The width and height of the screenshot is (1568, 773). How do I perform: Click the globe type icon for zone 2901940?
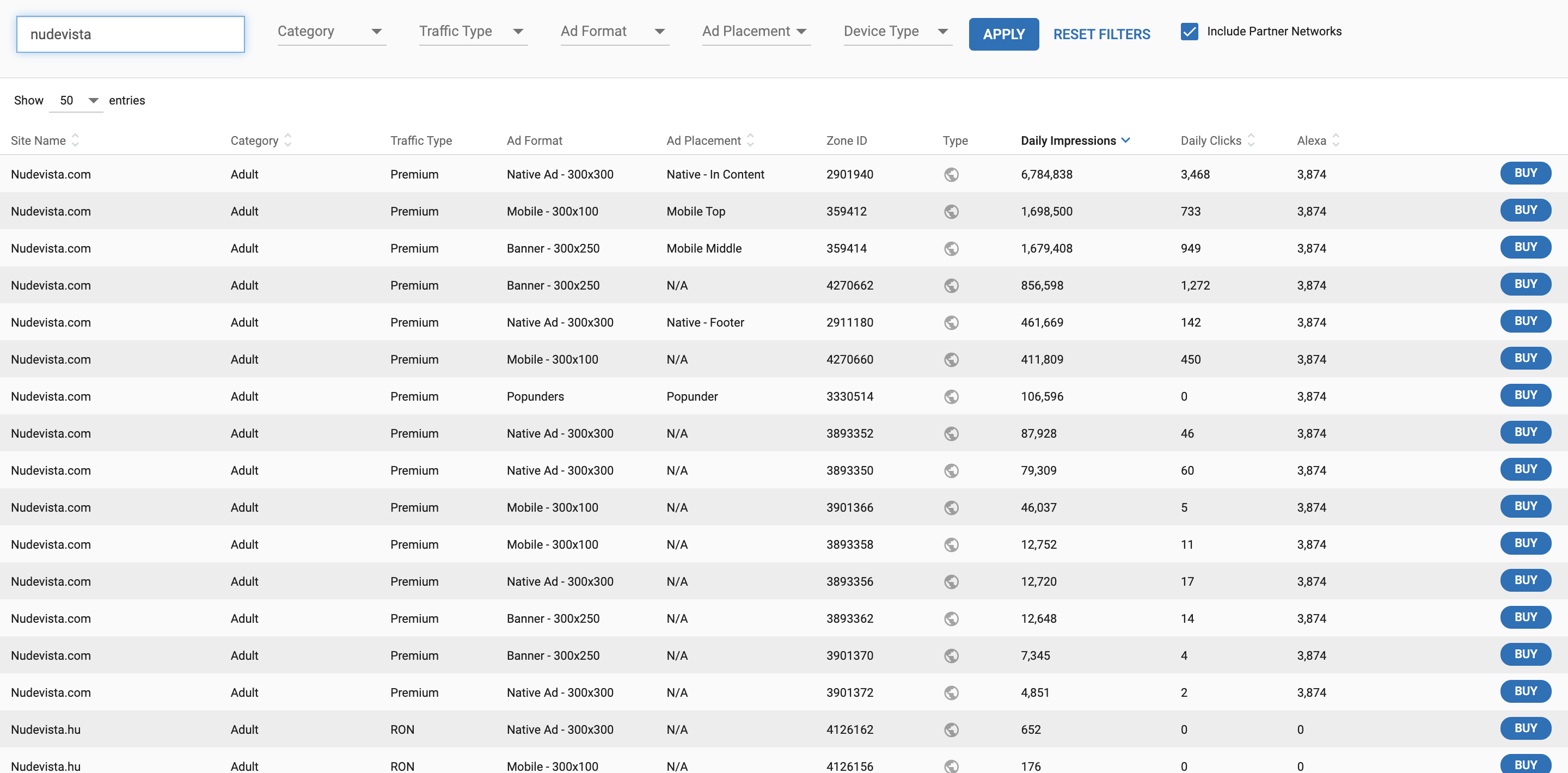click(951, 175)
